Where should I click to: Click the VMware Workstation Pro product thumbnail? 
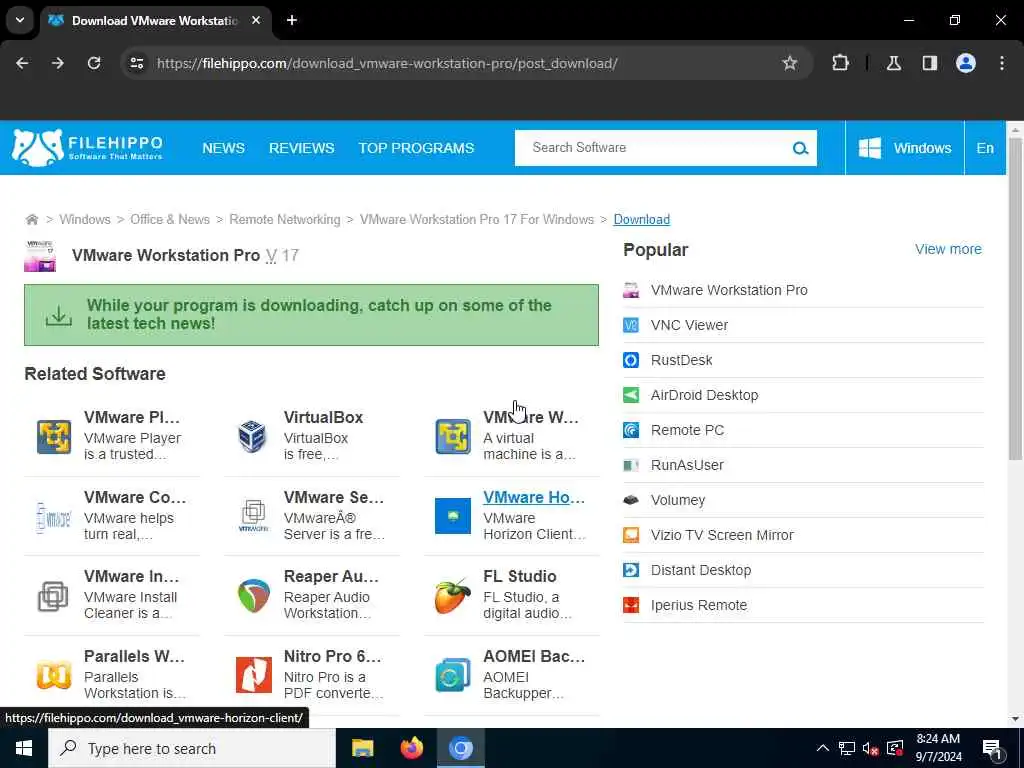[40, 256]
